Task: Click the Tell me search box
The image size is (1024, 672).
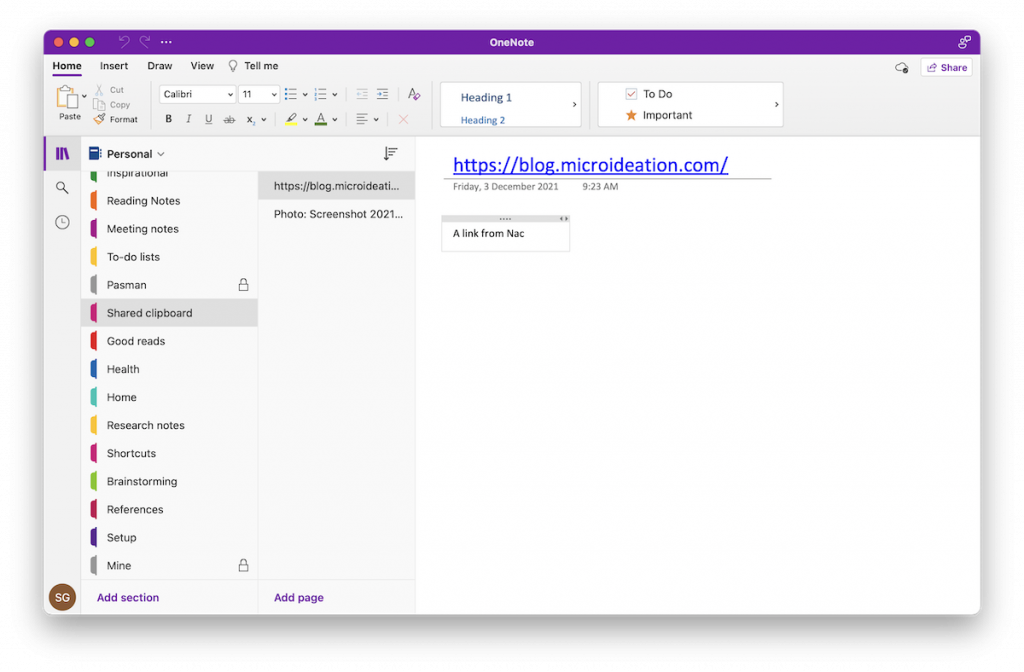Action: 253,66
